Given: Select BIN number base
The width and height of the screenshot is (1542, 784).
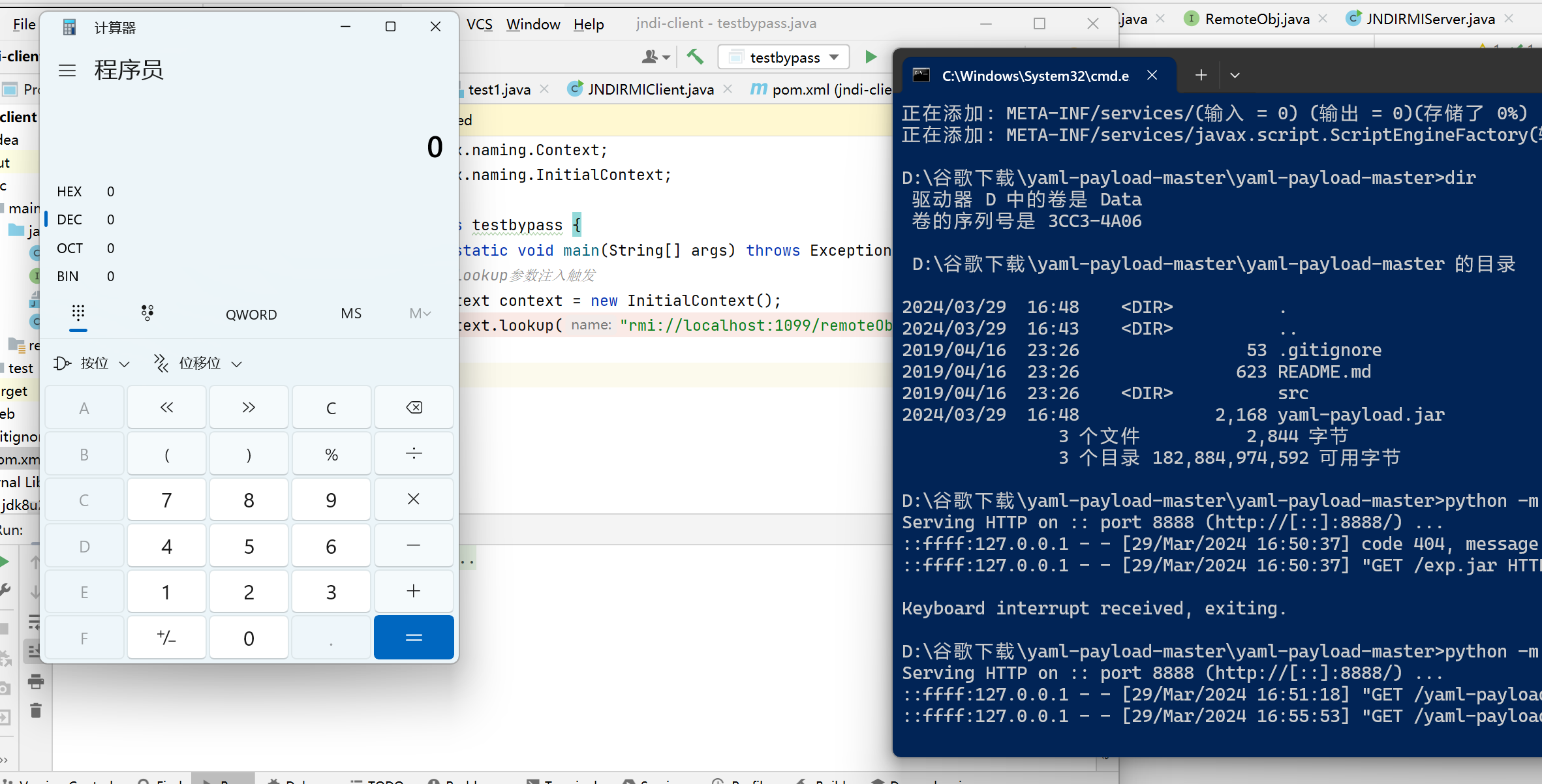Looking at the screenshot, I should pyautogui.click(x=85, y=276).
